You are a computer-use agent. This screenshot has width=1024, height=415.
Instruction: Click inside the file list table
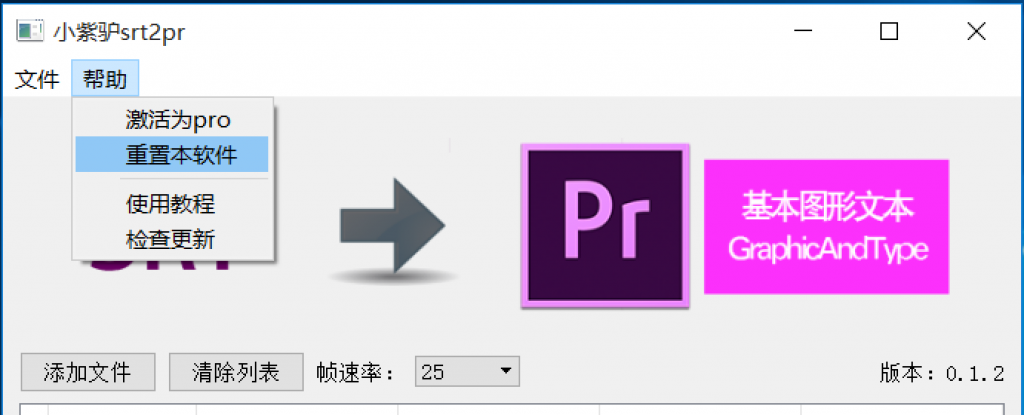pyautogui.click(x=511, y=409)
